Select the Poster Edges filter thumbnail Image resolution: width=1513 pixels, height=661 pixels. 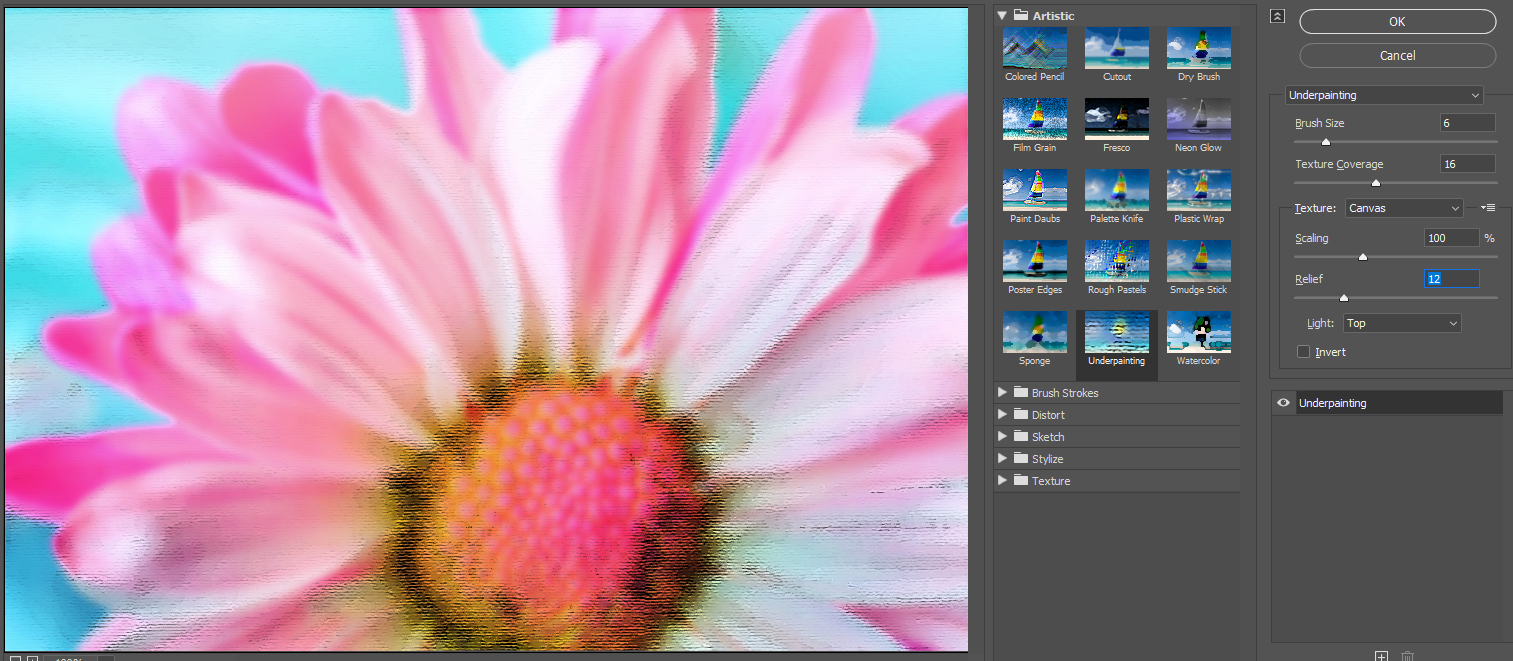tap(1034, 261)
